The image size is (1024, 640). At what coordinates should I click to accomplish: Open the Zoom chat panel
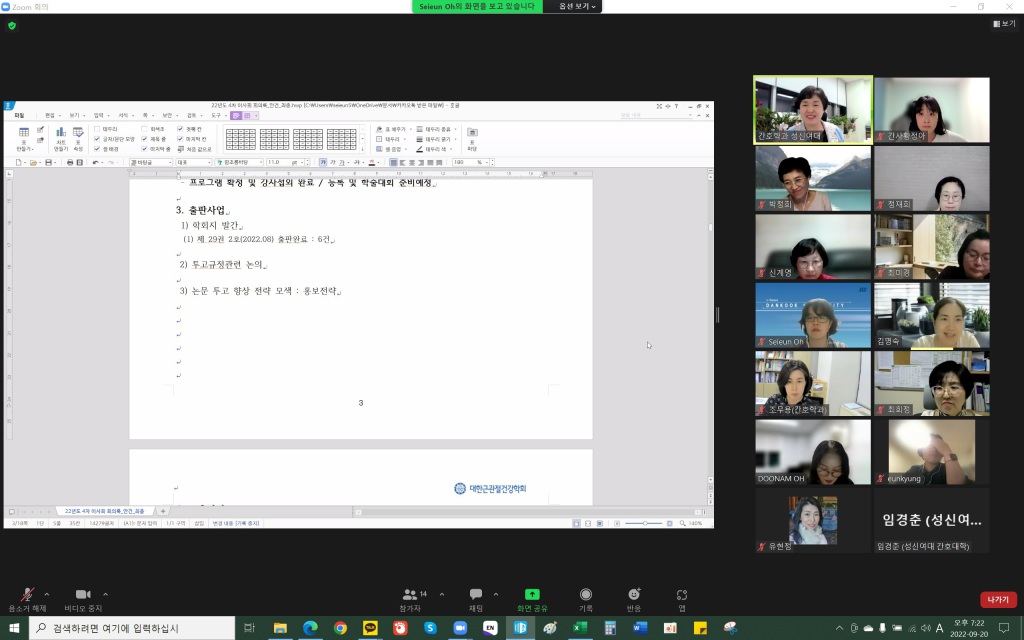476,595
